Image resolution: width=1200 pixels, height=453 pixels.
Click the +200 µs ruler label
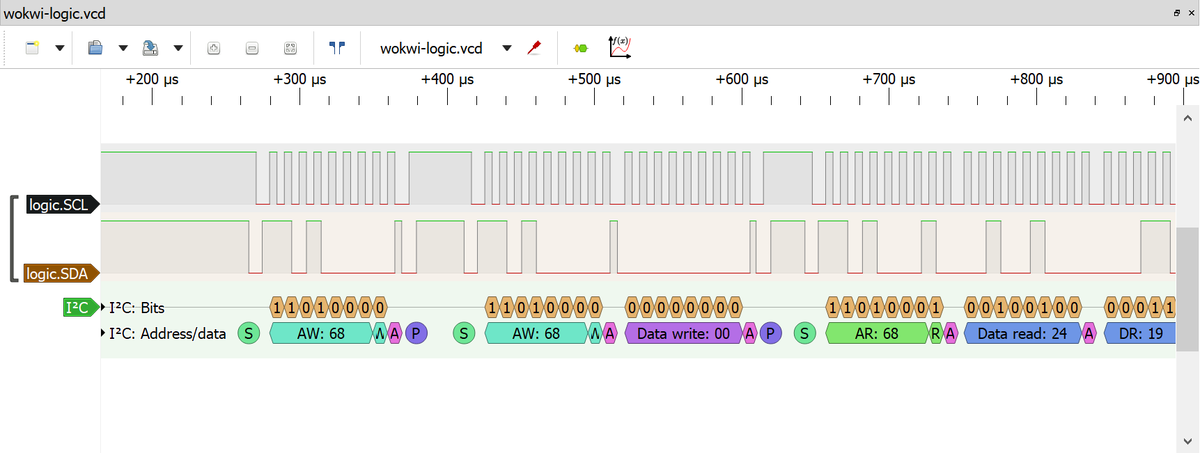click(x=152, y=79)
